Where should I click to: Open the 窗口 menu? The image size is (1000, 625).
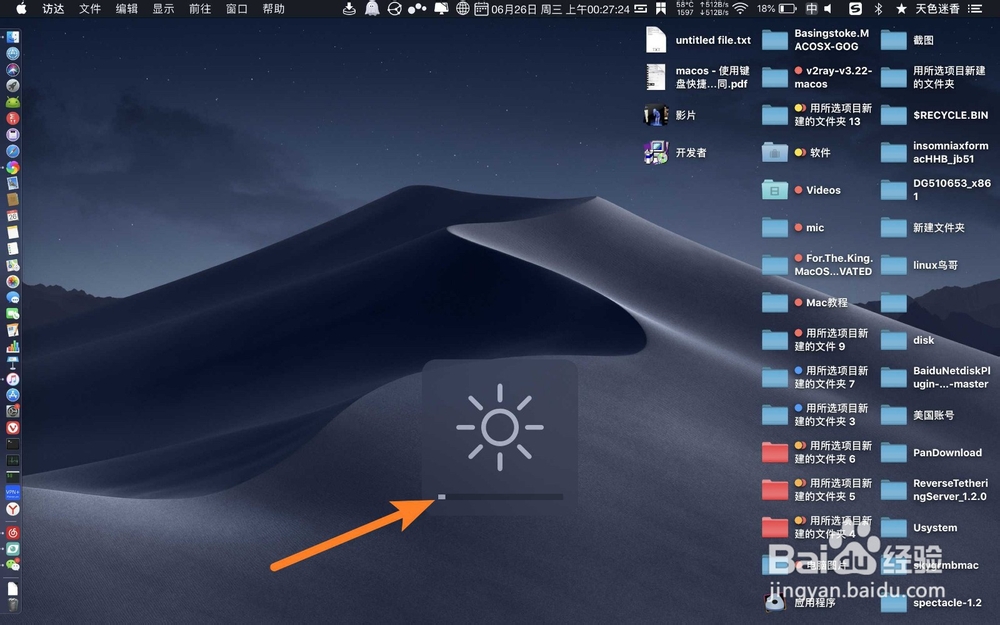[237, 9]
